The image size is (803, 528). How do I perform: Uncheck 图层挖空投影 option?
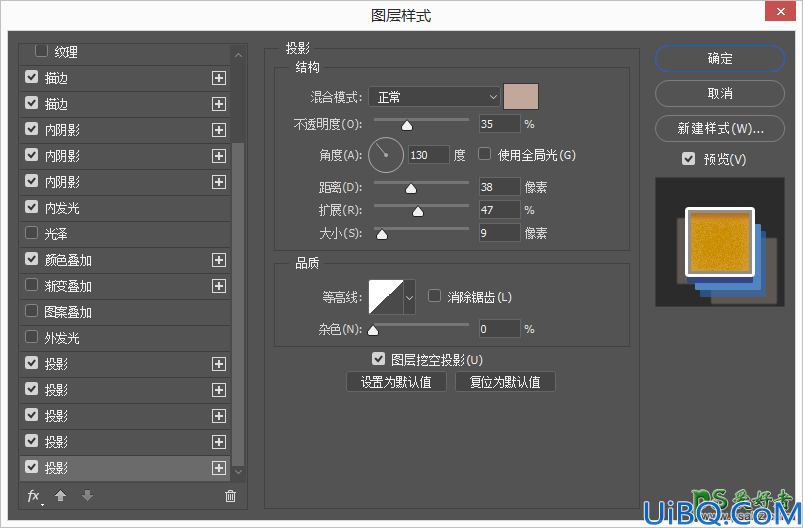(x=378, y=359)
